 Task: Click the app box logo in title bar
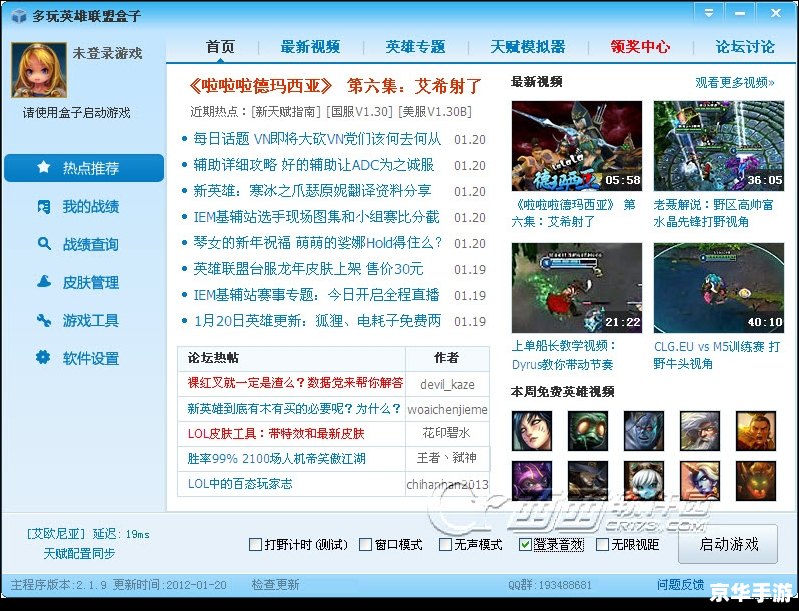click(x=19, y=16)
